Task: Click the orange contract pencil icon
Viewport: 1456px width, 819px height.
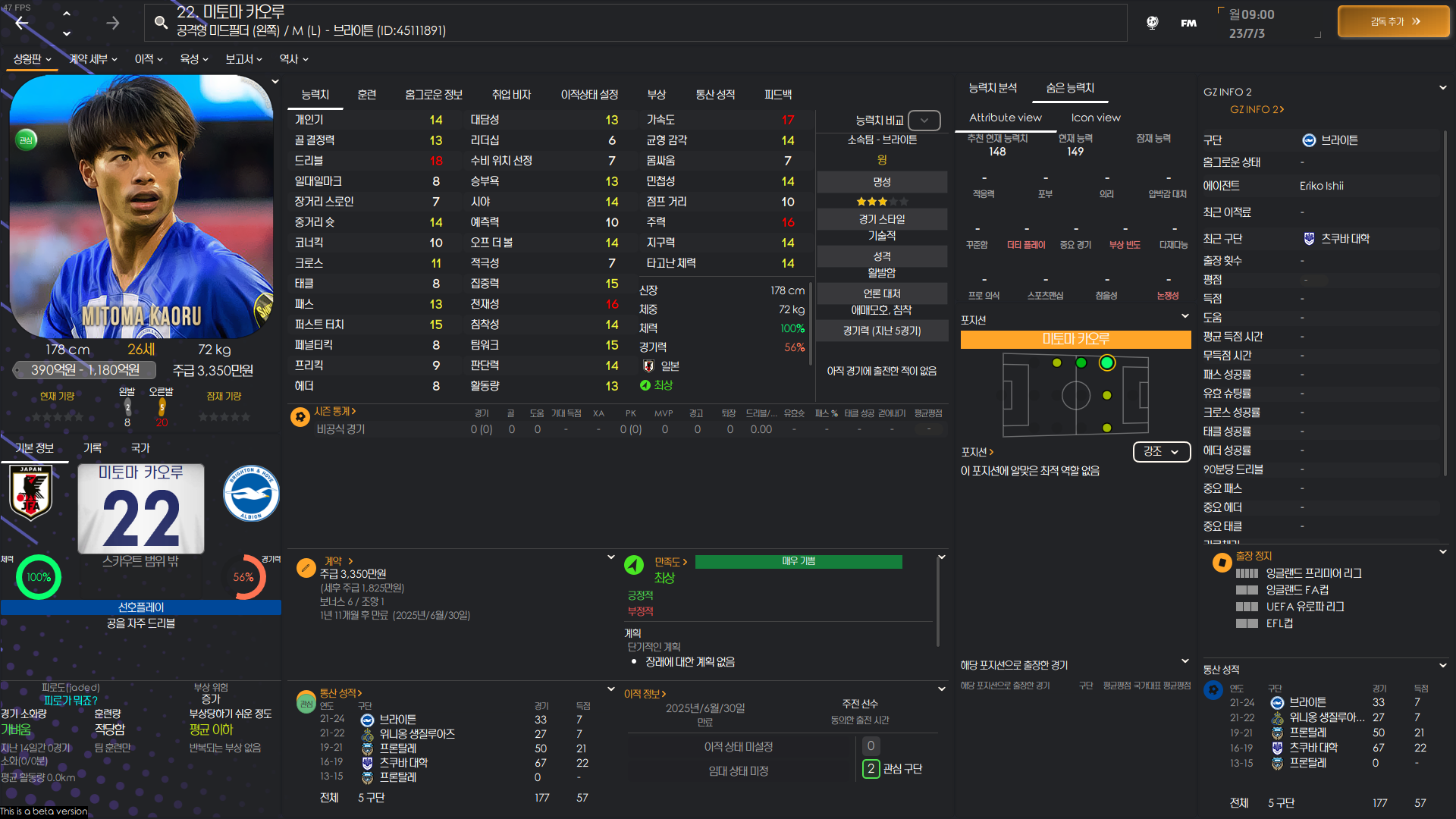Action: coord(306,567)
